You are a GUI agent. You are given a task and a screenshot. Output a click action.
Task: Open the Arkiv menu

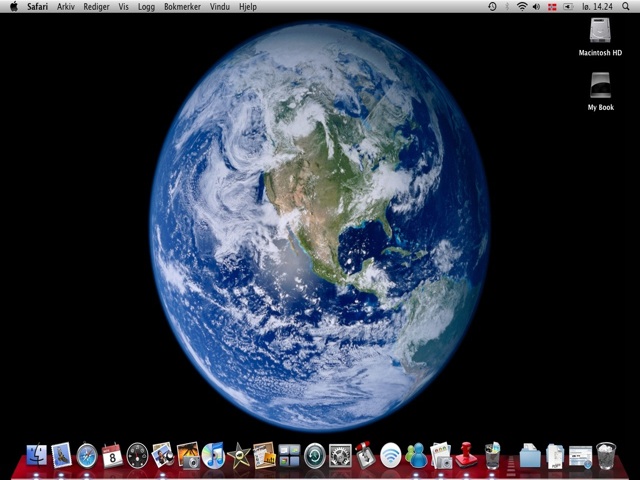[66, 6]
